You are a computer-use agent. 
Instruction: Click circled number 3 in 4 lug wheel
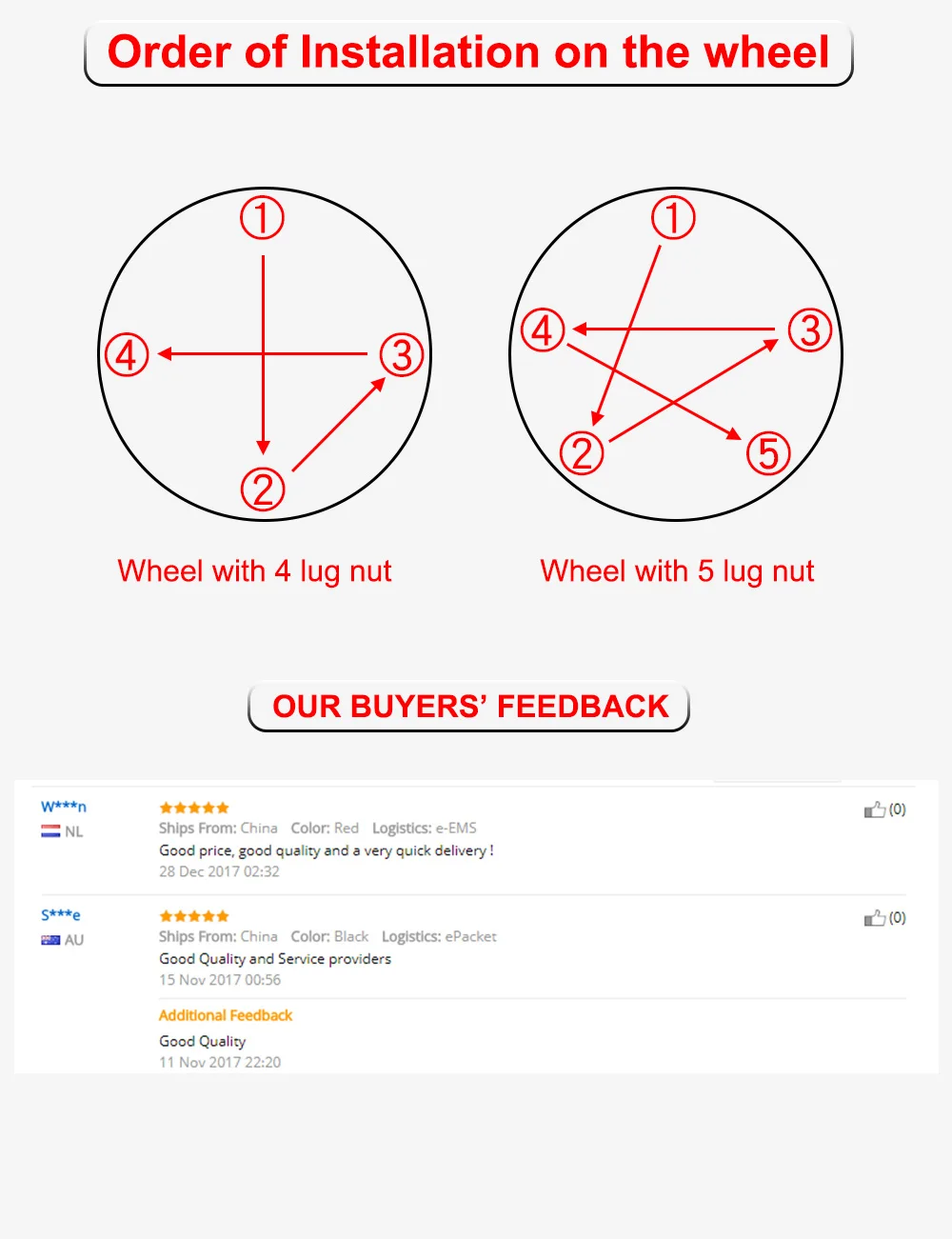pos(402,355)
